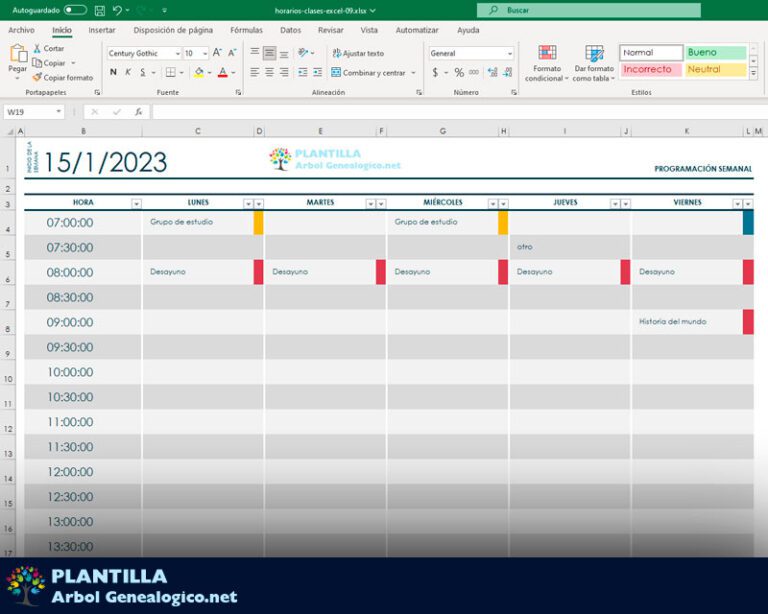Screen dimensions: 768x614
Task: Click increase decimals icon
Action: 493,72
